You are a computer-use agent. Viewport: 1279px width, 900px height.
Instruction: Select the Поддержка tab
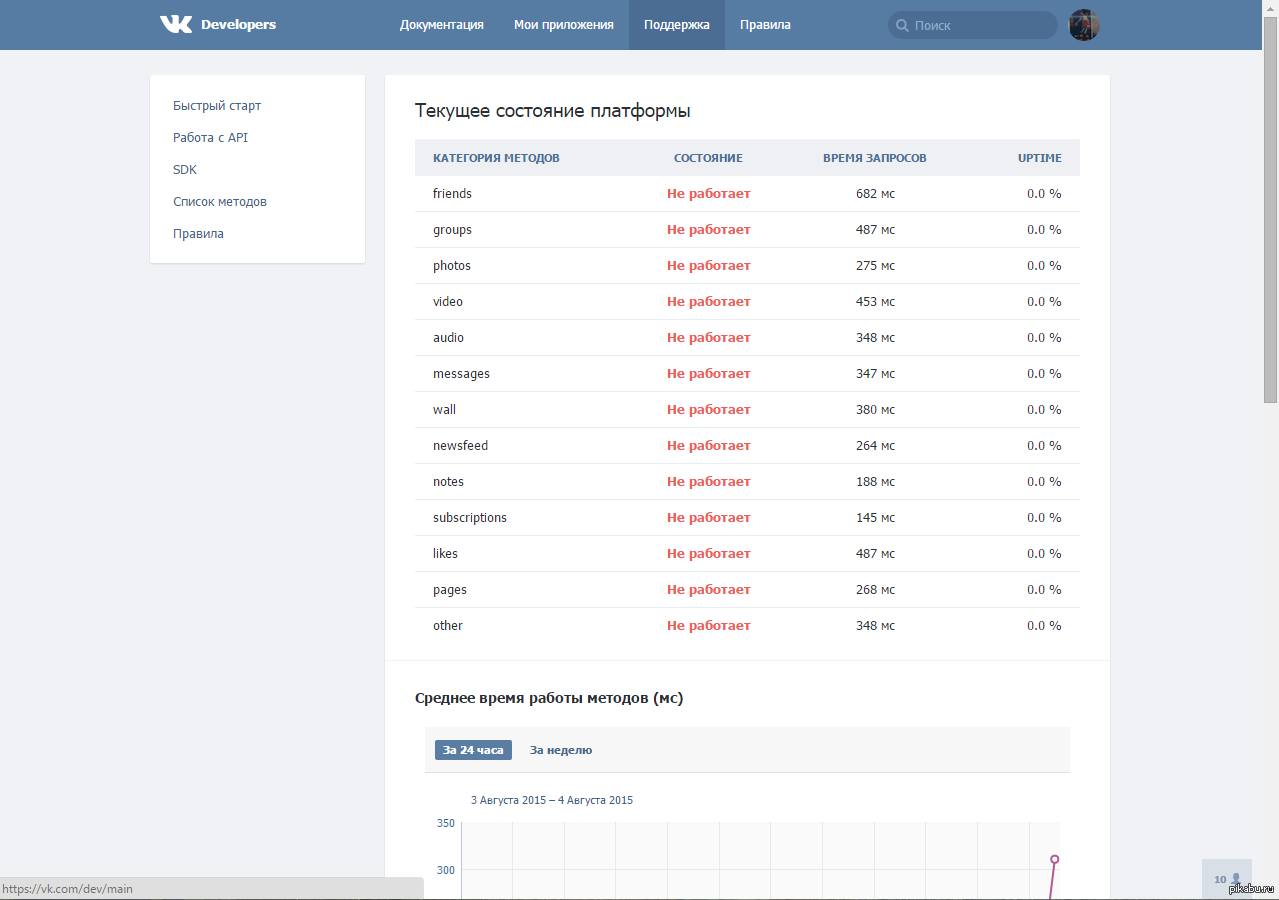[x=676, y=25]
